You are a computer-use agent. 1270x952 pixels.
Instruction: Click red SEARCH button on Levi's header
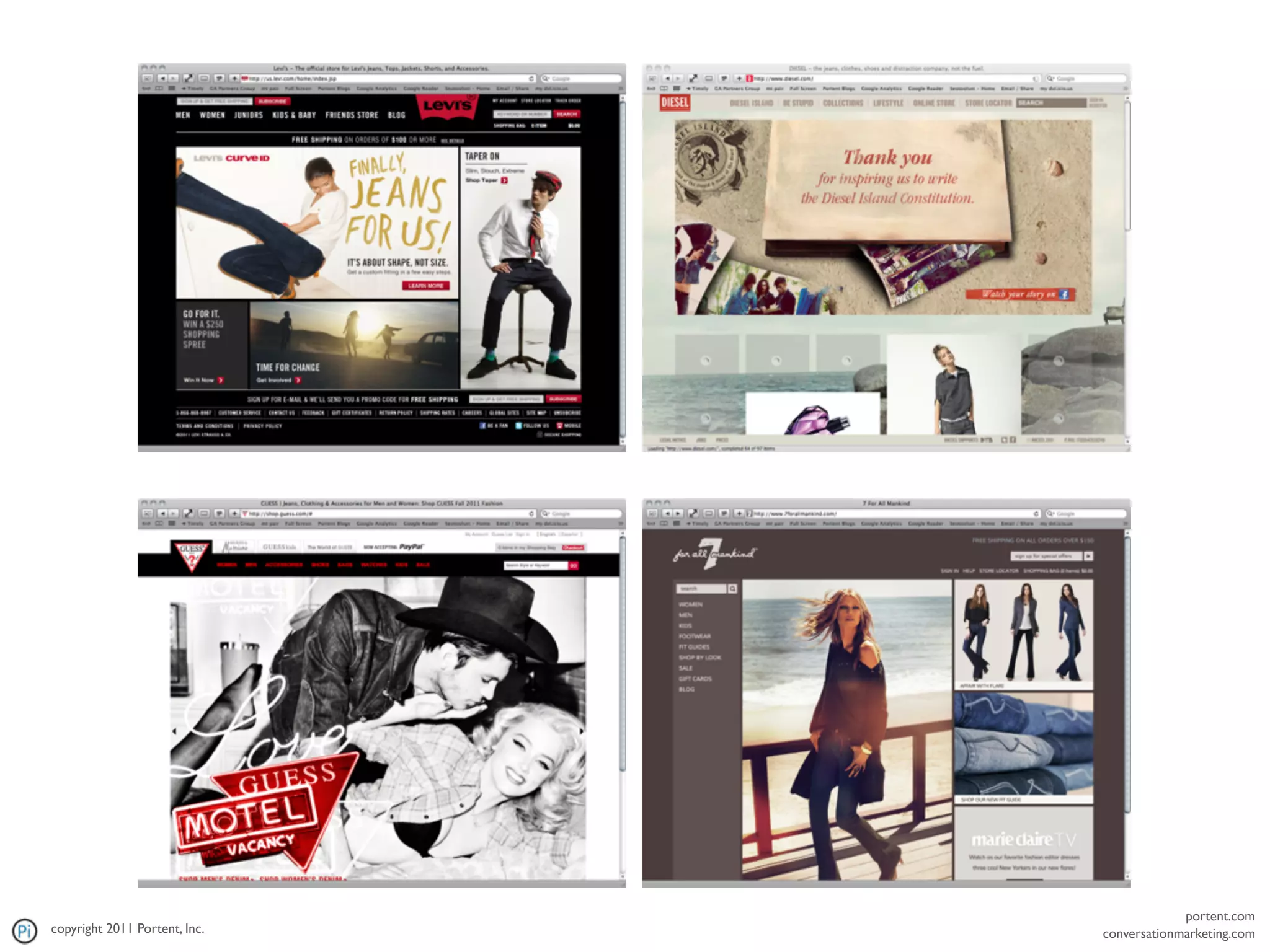(x=566, y=114)
